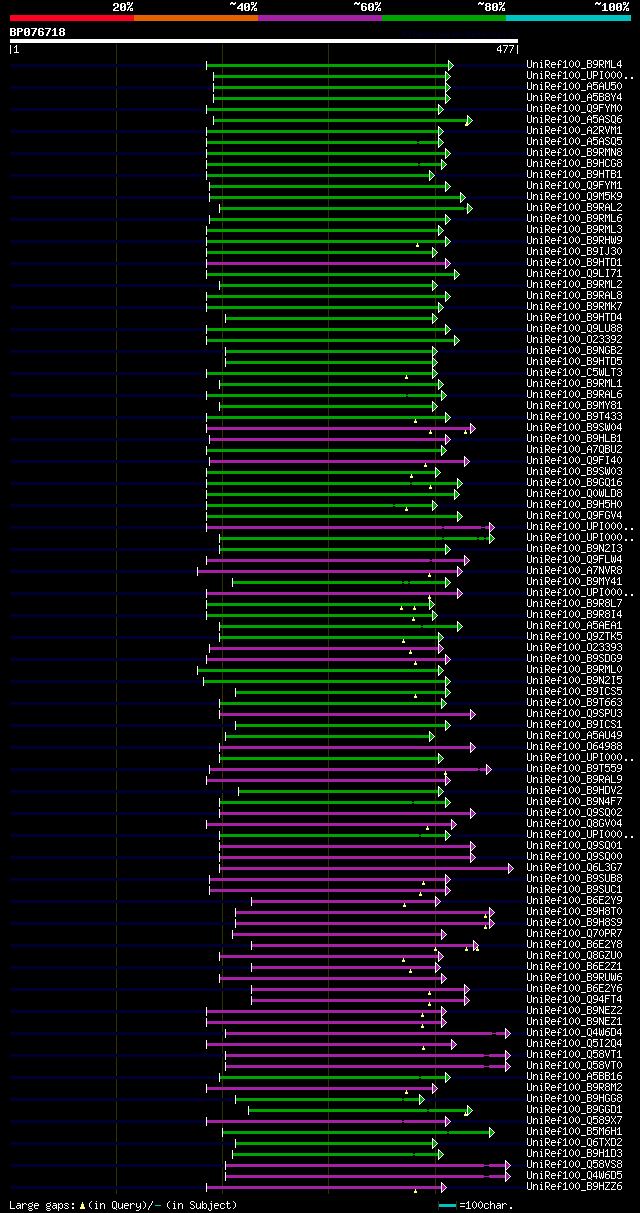Select hit label UniRef100_A5BB16
Viewport: 640px width, 1213px height.
pyautogui.click(x=574, y=1077)
